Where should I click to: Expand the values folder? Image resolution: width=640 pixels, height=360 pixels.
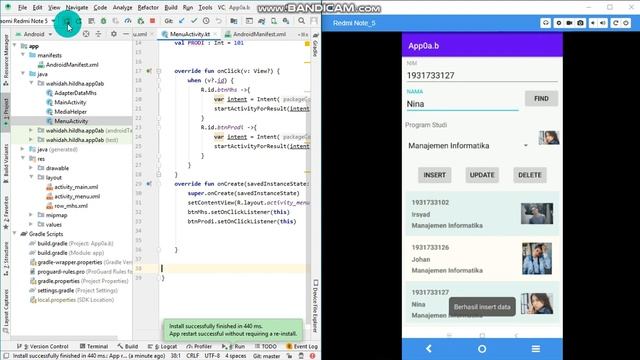point(31,224)
